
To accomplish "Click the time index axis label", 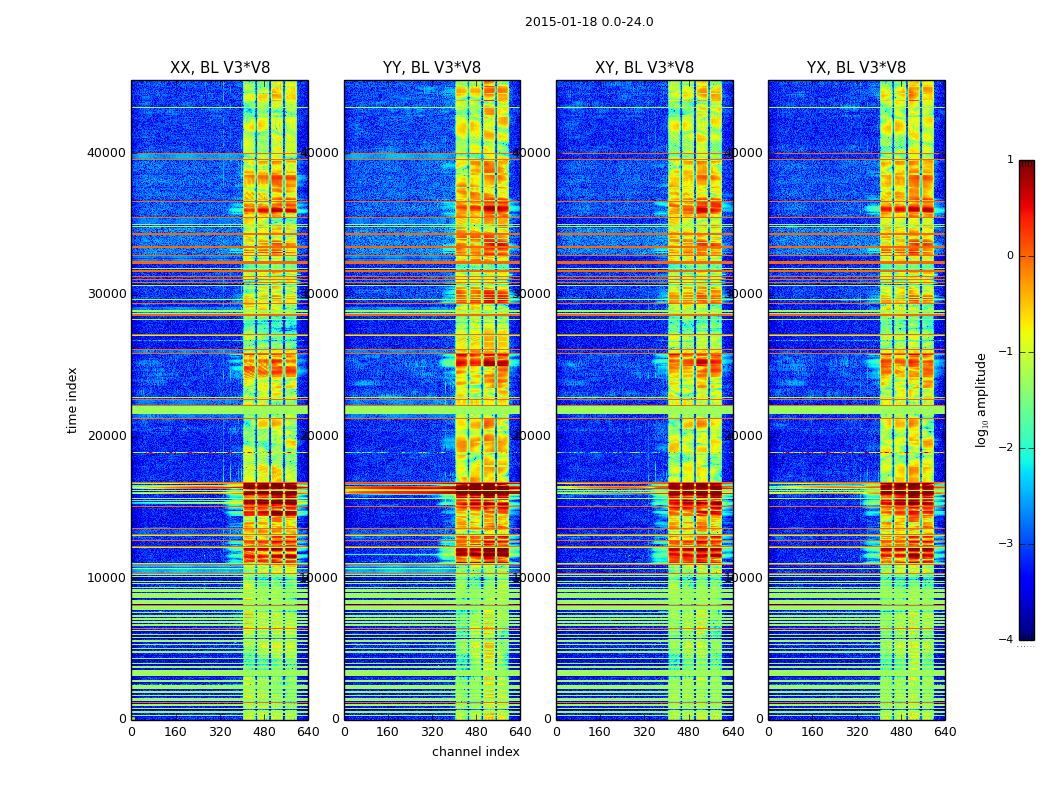I will [72, 400].
